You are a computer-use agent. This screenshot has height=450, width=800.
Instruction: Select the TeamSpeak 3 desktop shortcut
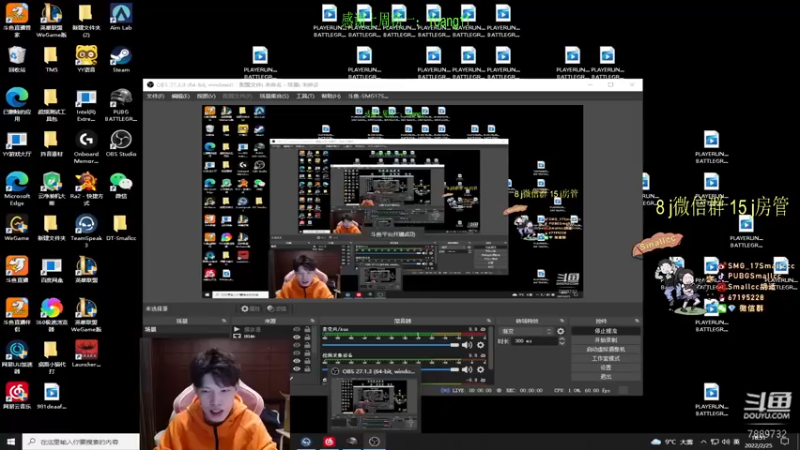[x=86, y=231]
